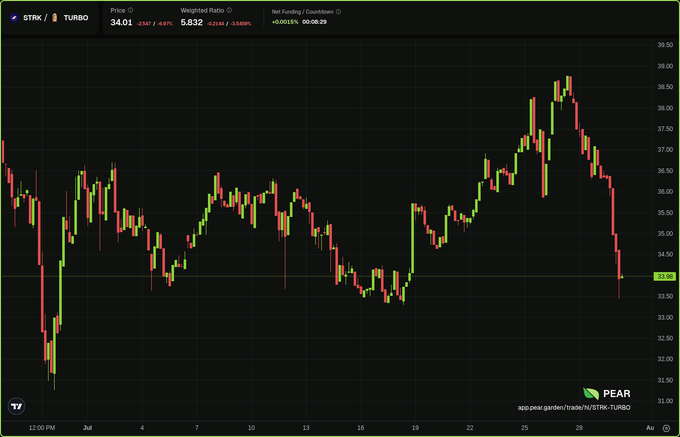680x437 pixels.
Task: Click the 19 date label on time axis
Action: (x=415, y=428)
